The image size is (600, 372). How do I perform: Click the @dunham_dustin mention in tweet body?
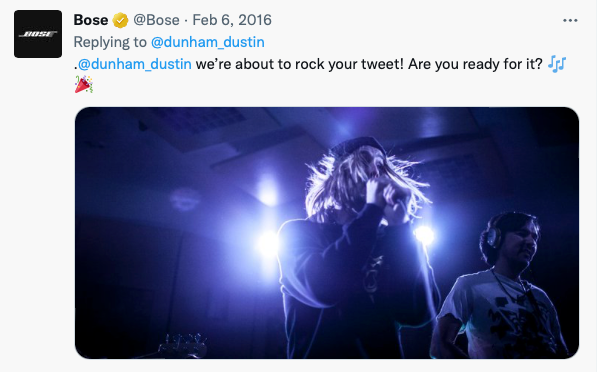135,64
